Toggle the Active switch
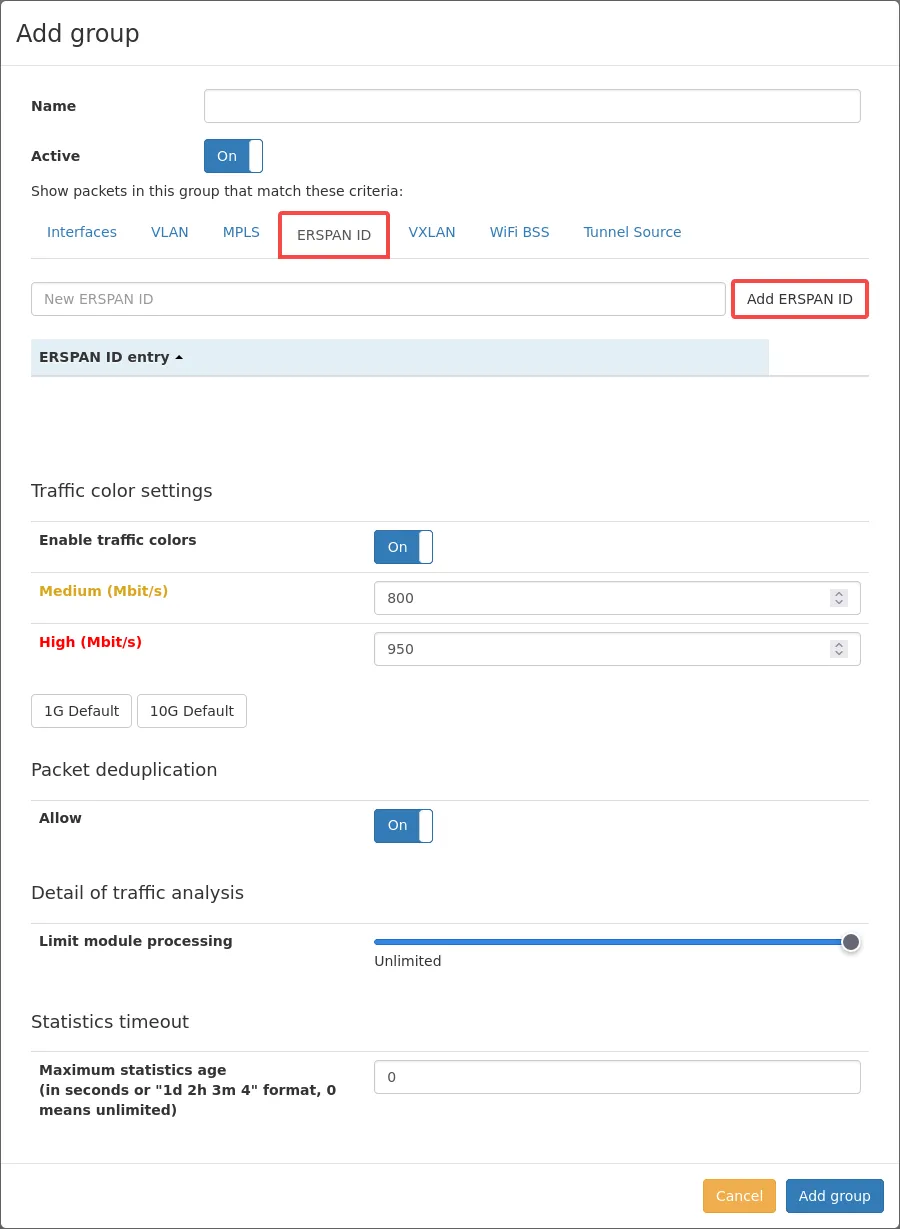Image resolution: width=900 pixels, height=1229 pixels. 233,156
